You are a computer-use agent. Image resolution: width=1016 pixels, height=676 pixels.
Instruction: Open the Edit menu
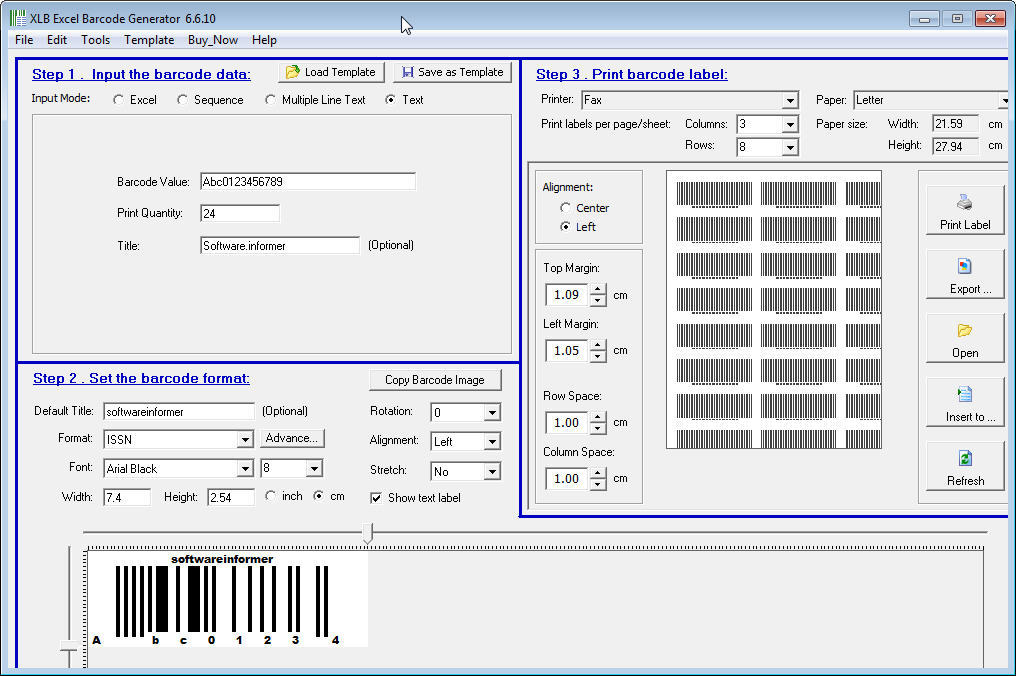pos(57,40)
